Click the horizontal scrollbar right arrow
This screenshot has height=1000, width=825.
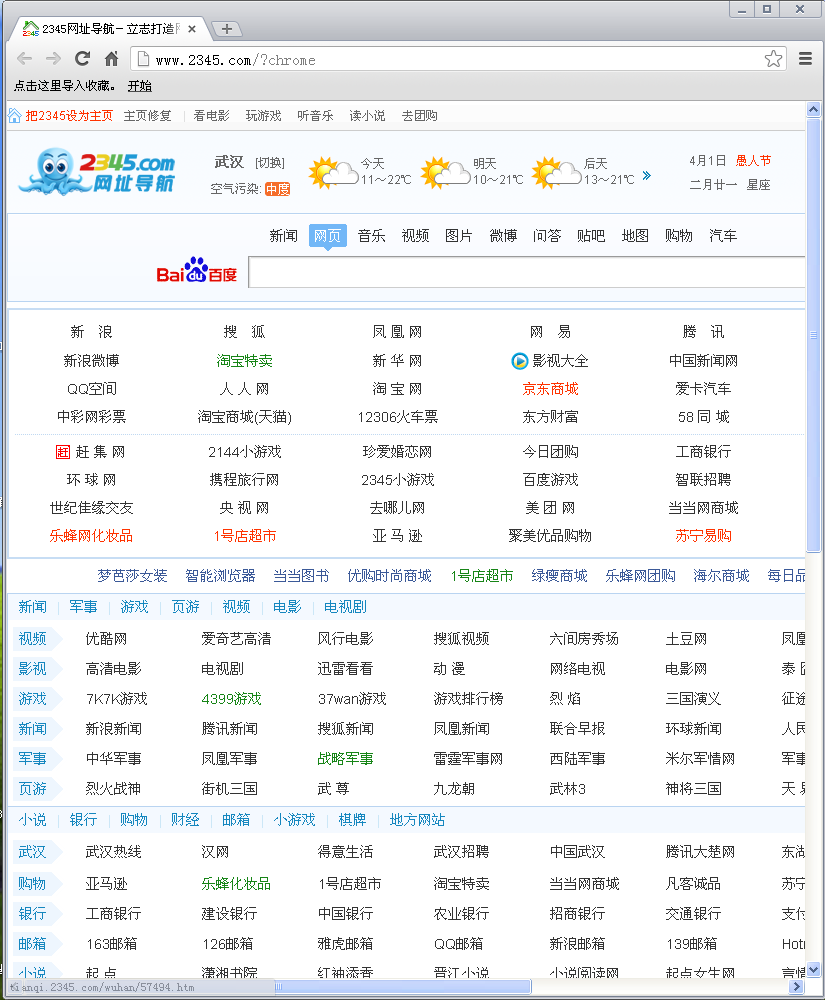coord(796,987)
